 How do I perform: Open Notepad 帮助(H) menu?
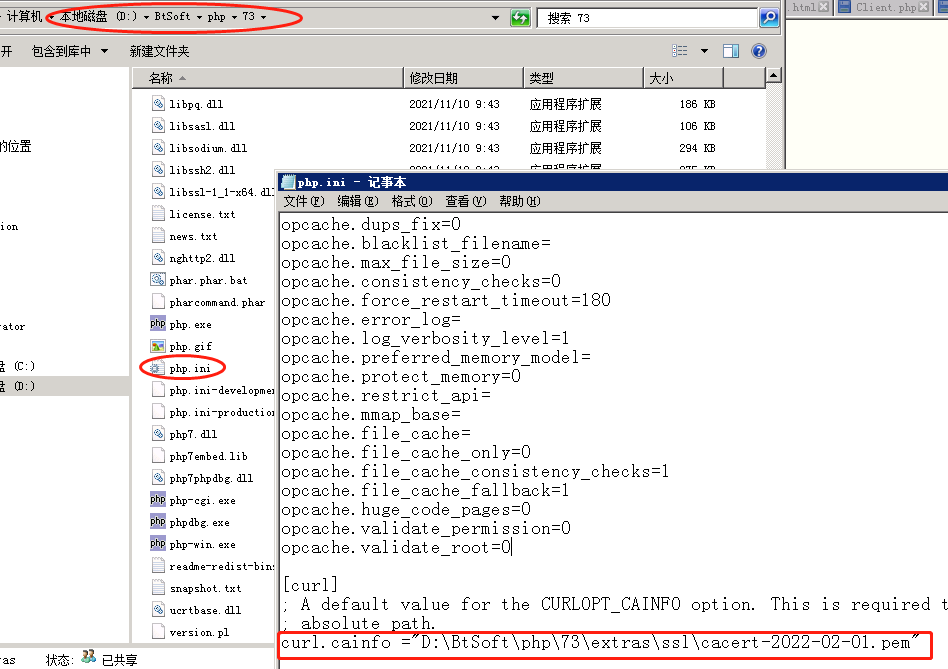(519, 201)
